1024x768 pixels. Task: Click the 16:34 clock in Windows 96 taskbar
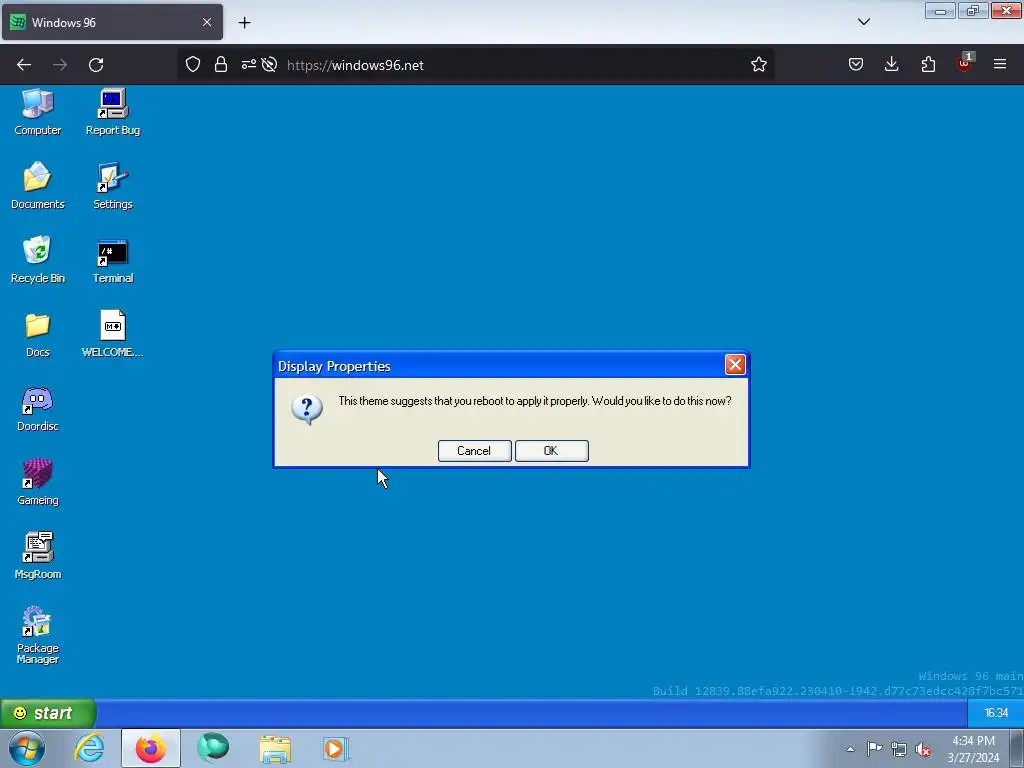point(995,713)
